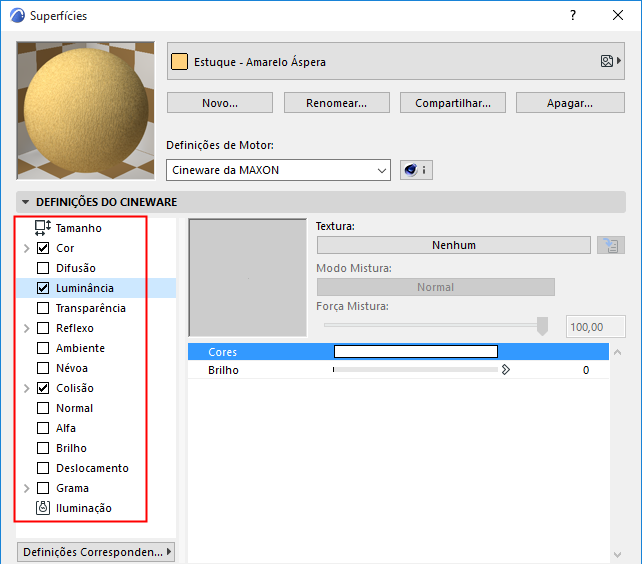Expand the Cor channel chevron
642x564 pixels.
[x=27, y=248]
